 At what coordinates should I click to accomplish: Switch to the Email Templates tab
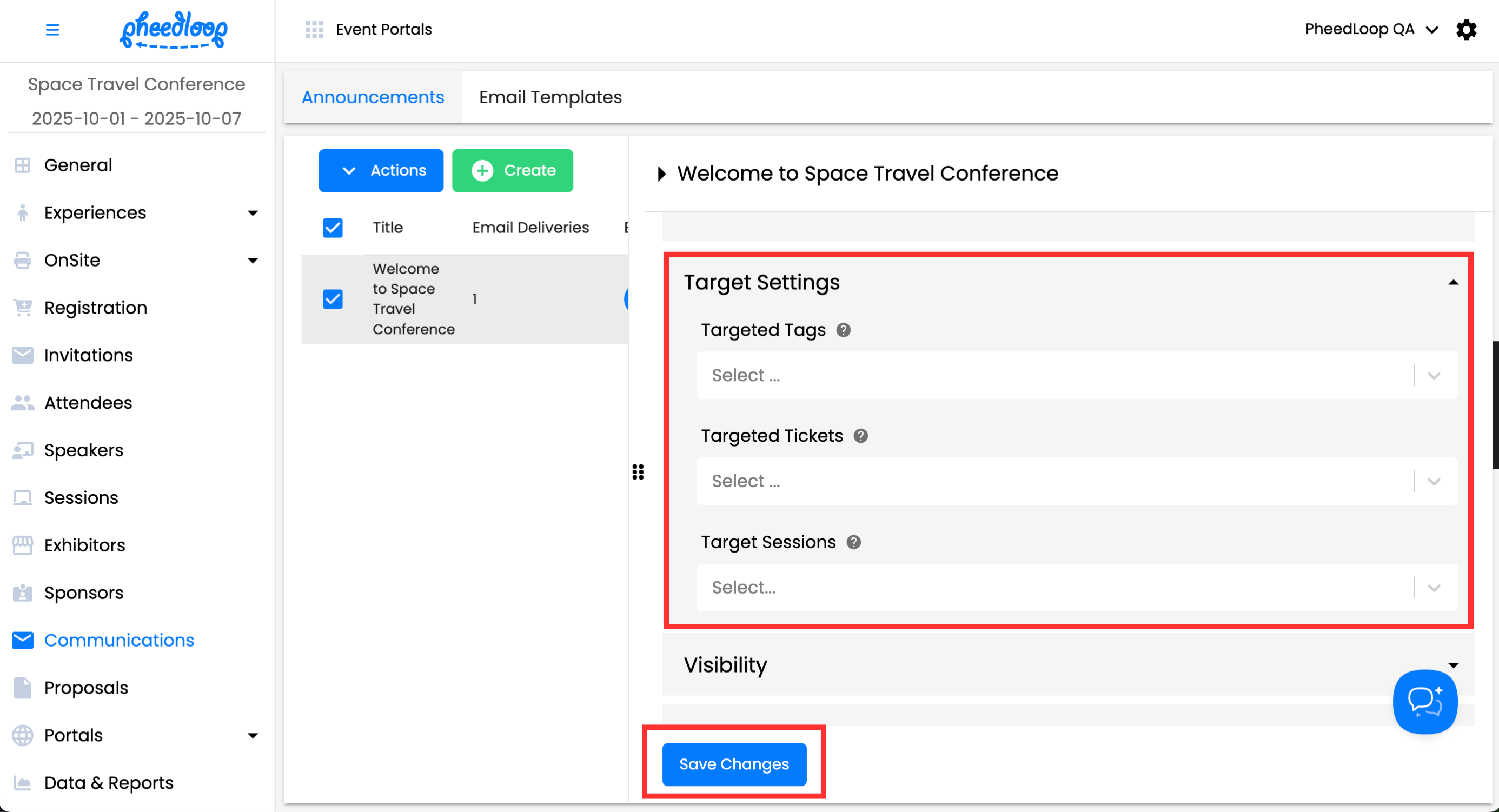[x=550, y=97]
